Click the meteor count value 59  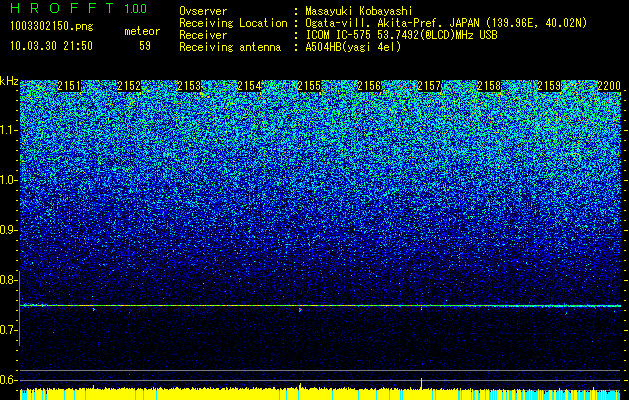(x=145, y=46)
